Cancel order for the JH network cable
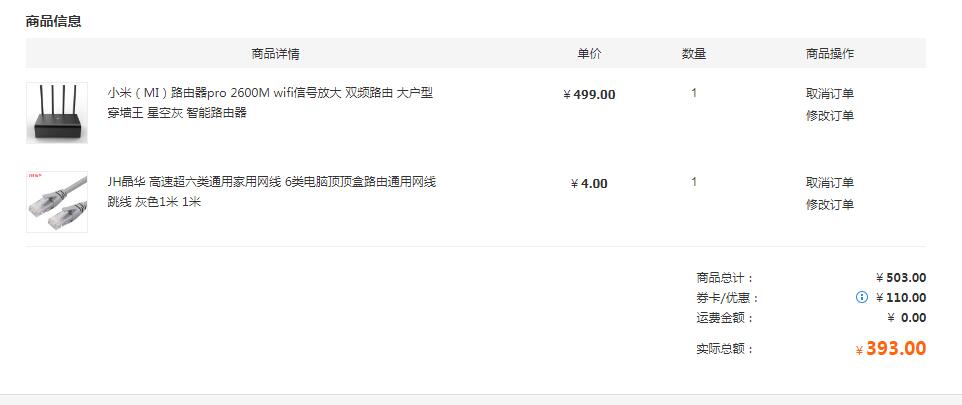The width and height of the screenshot is (962, 405). tap(829, 183)
